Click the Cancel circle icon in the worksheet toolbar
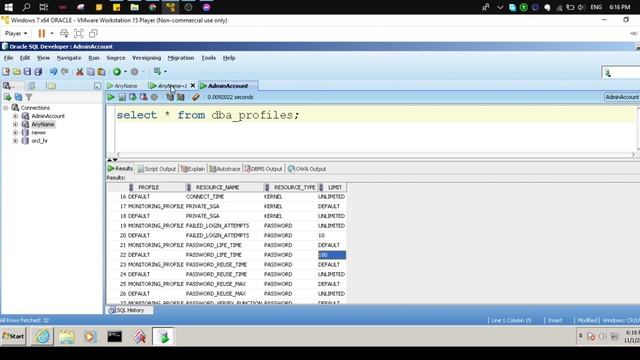This screenshot has height=360, width=640. point(154,97)
